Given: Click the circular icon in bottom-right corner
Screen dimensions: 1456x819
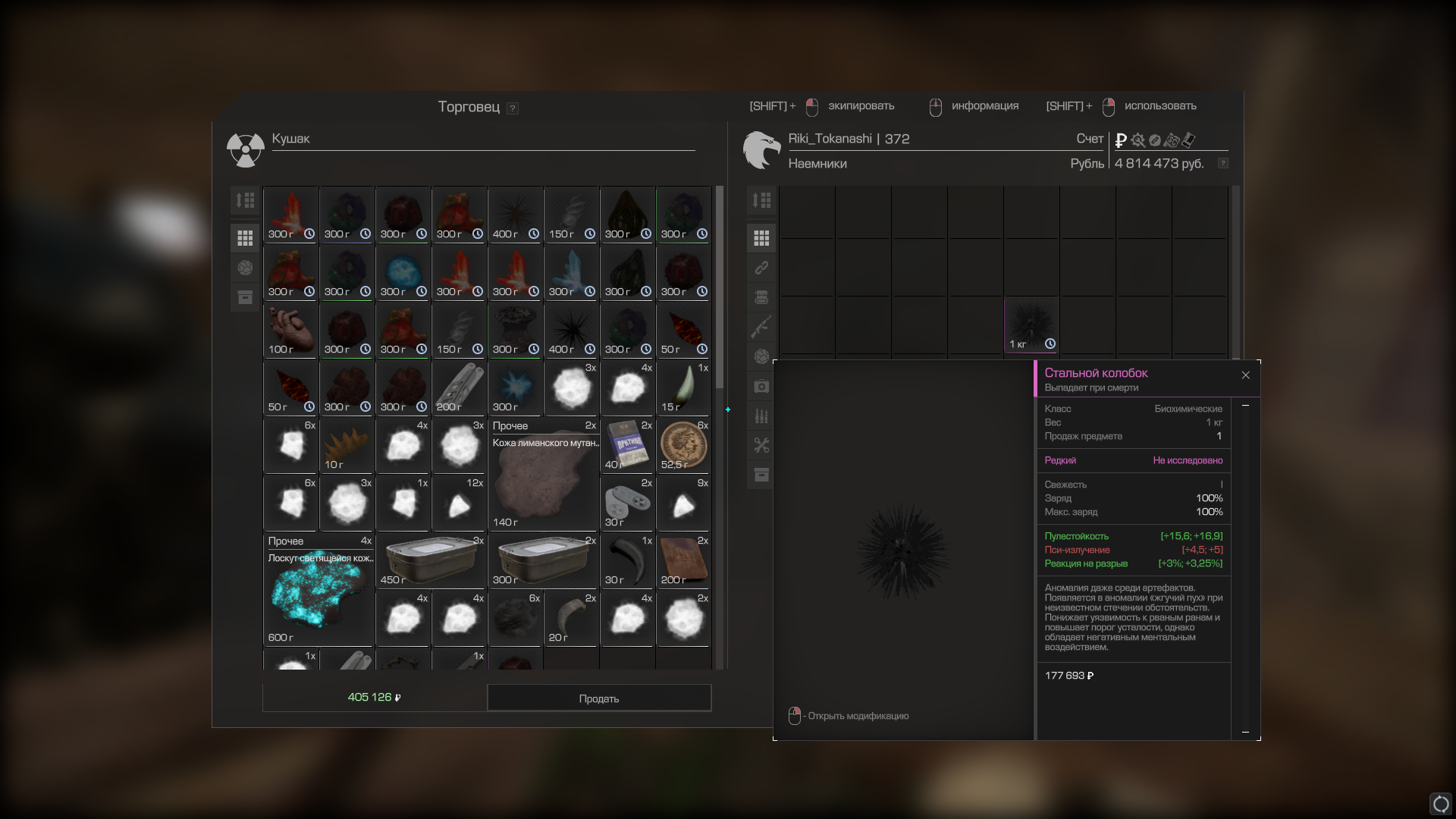Looking at the screenshot, I should pyautogui.click(x=1441, y=804).
